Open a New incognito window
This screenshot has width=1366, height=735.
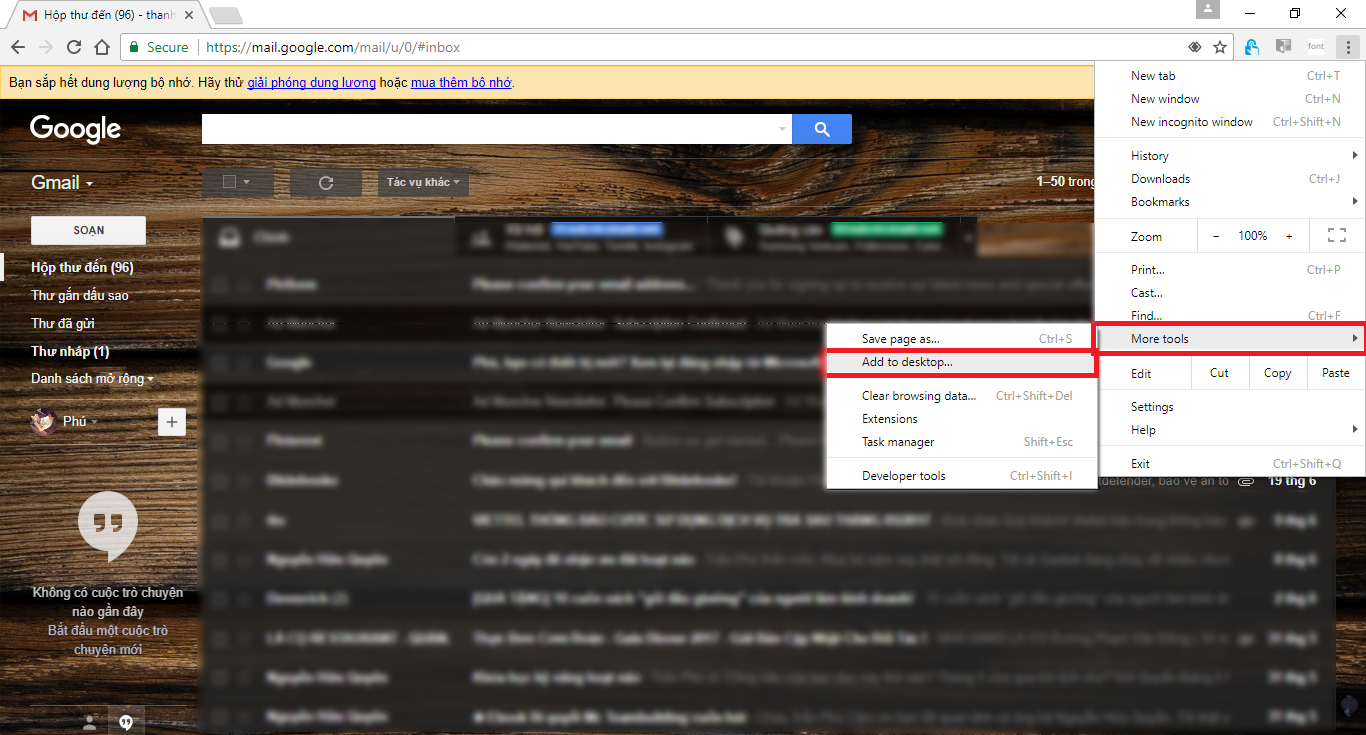pos(1230,122)
